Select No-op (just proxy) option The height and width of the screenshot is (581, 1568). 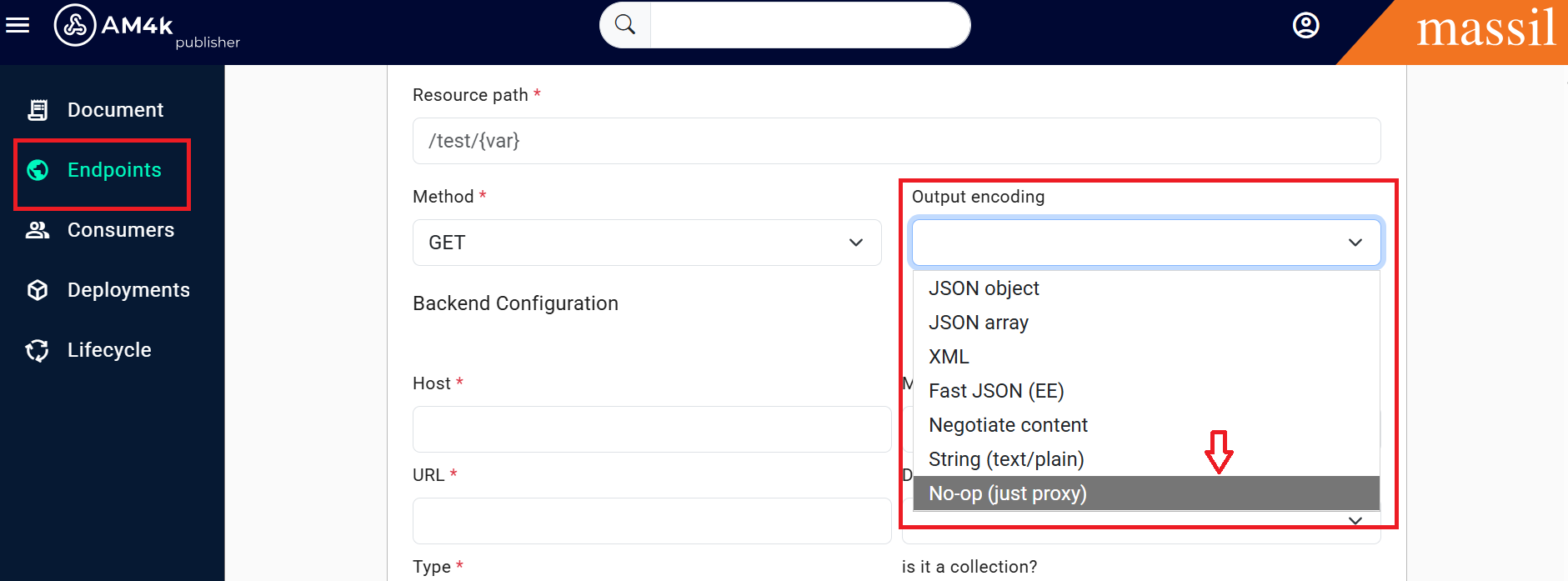point(1007,493)
